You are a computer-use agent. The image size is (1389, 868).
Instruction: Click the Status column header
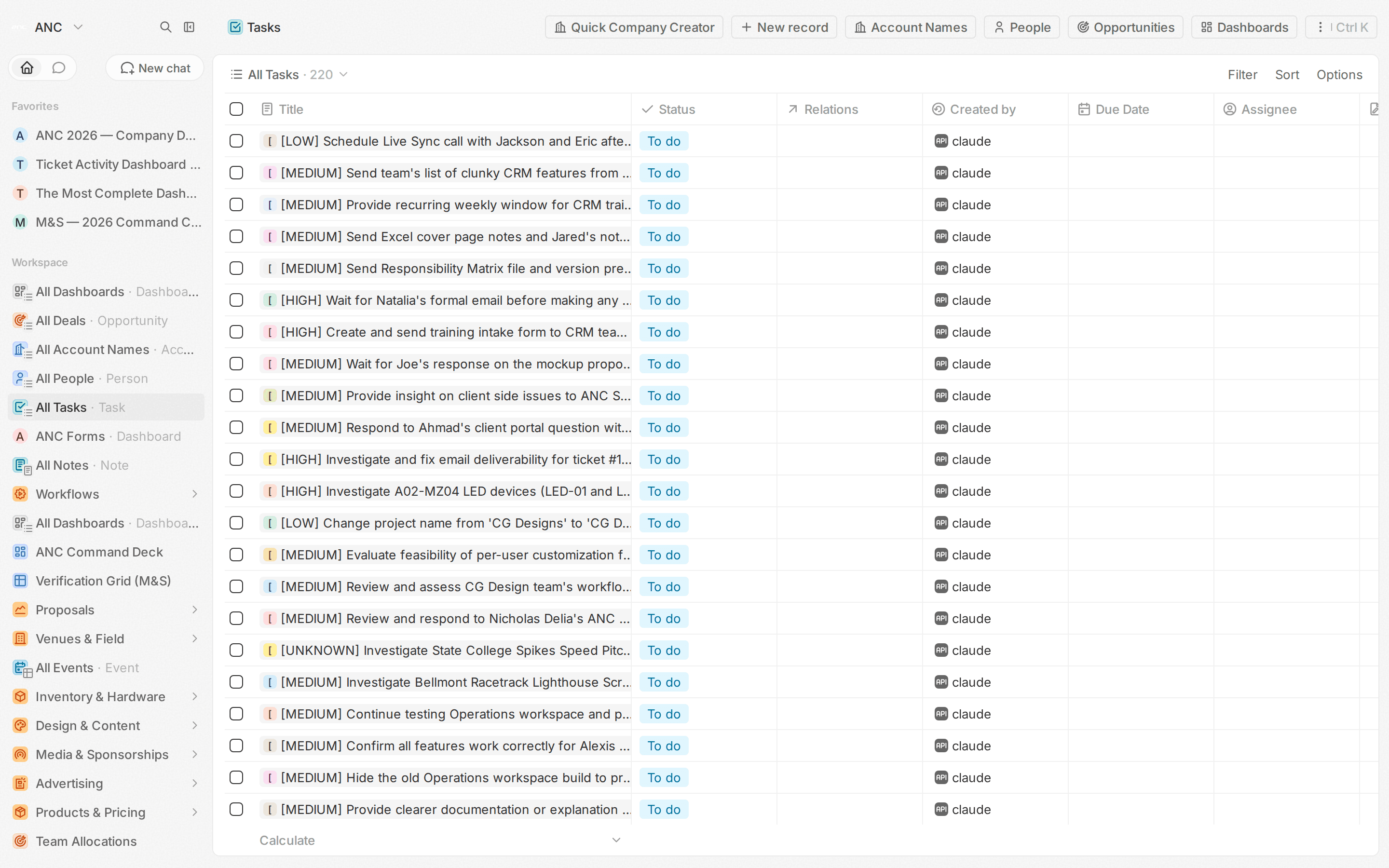pyautogui.click(x=704, y=109)
